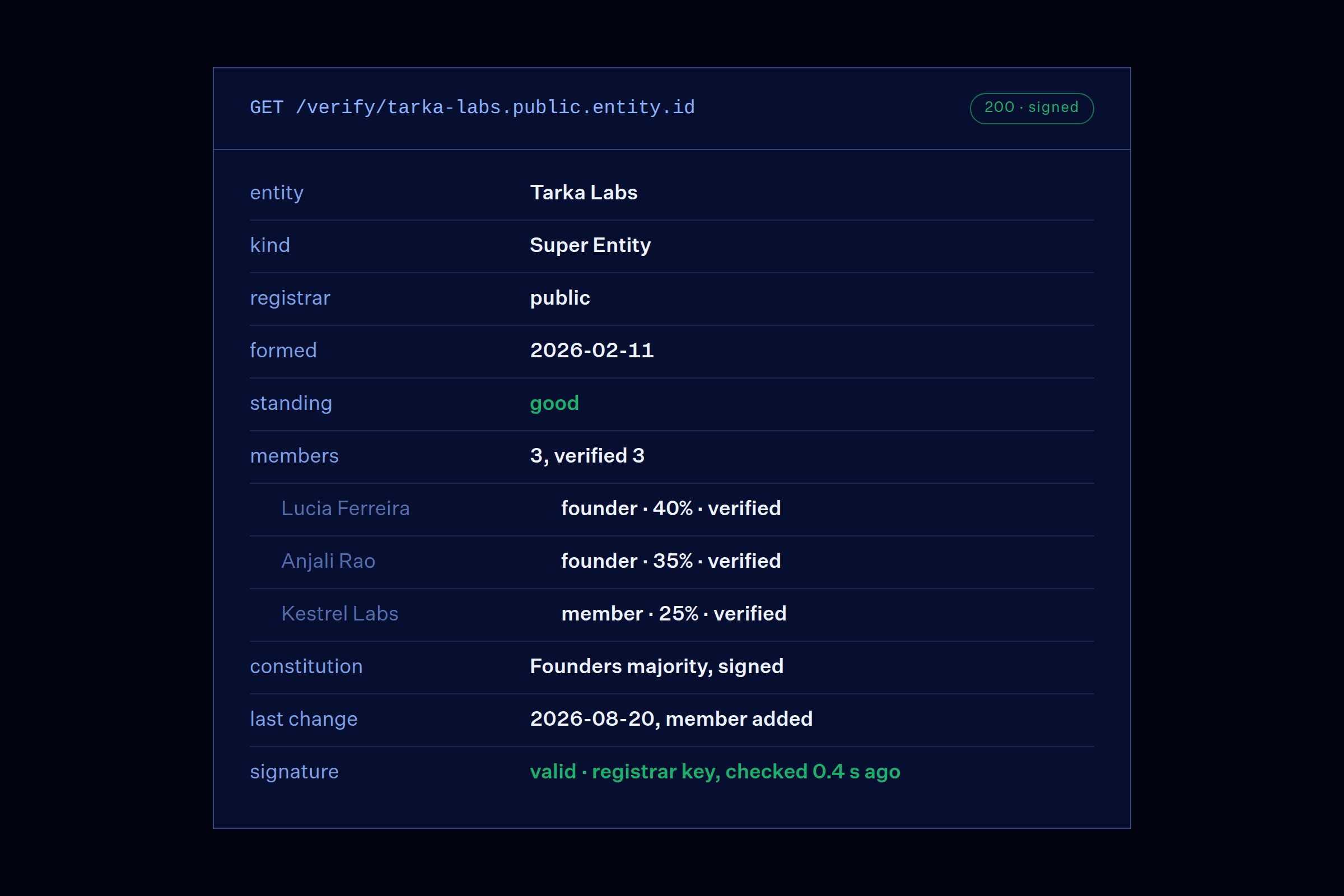Select 'founder · 40% · verified' text
This screenshot has width=1344, height=896.
pyautogui.click(x=670, y=508)
